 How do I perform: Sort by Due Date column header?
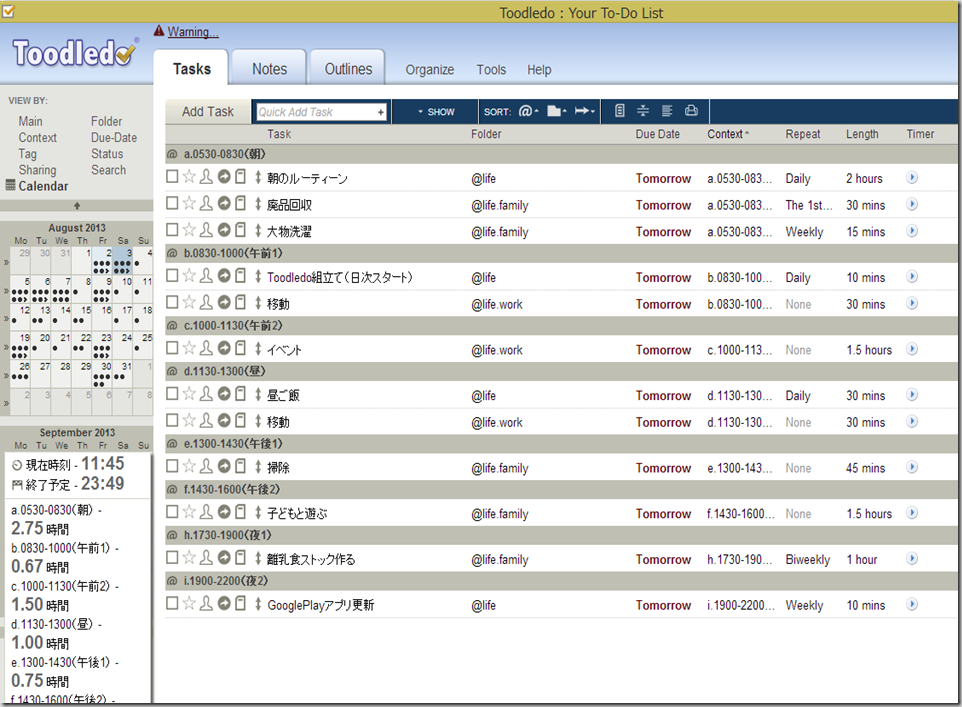(x=657, y=133)
